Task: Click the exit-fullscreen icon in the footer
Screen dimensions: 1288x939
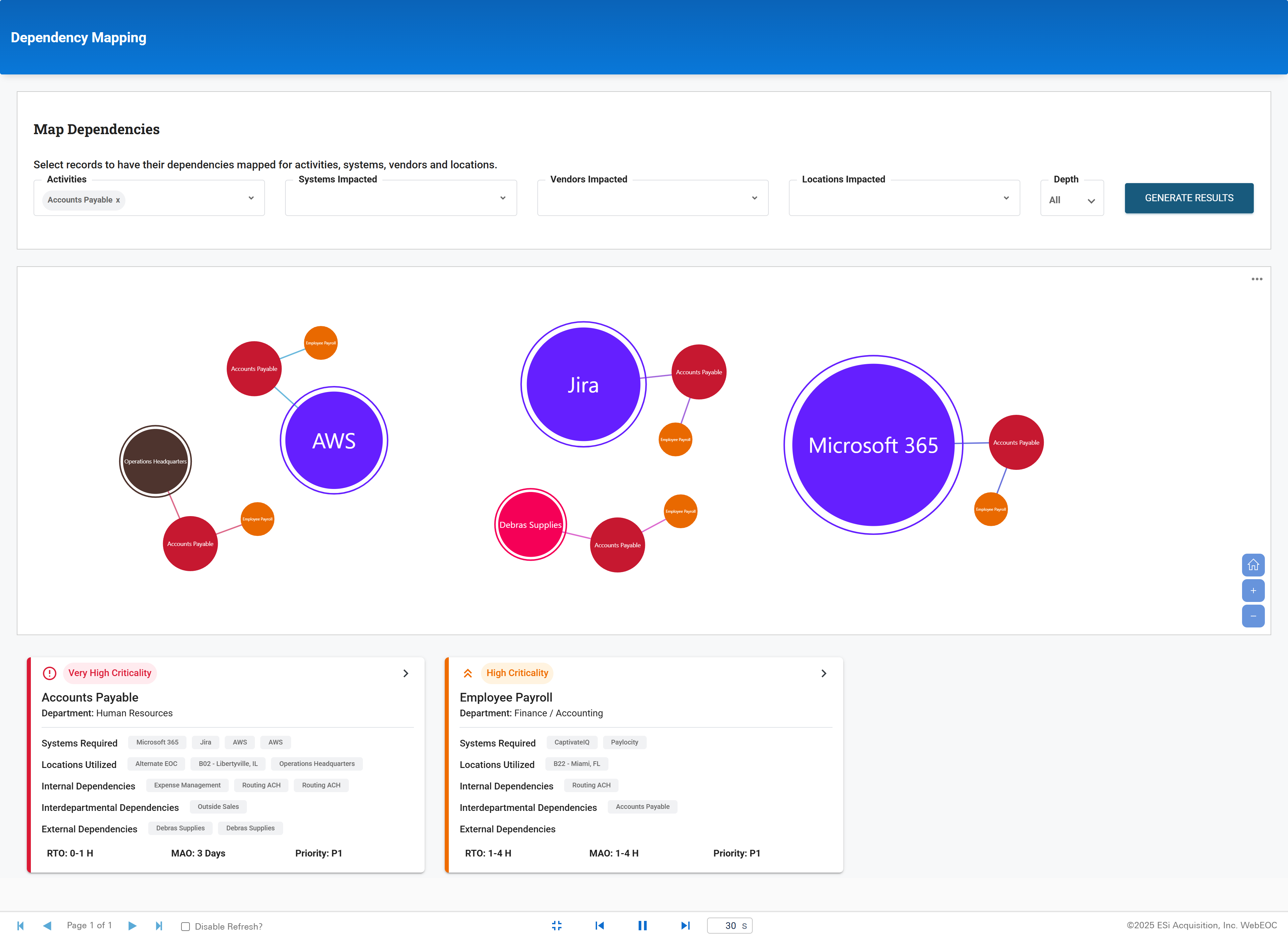Action: 557,925
